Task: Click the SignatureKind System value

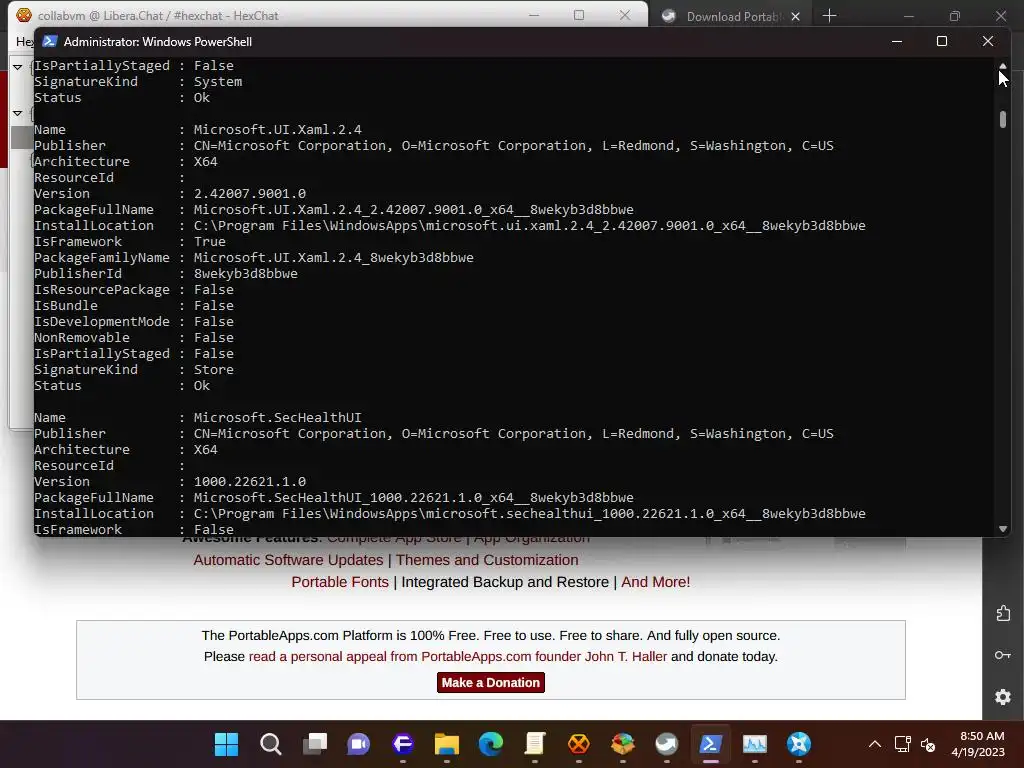Action: coord(217,82)
